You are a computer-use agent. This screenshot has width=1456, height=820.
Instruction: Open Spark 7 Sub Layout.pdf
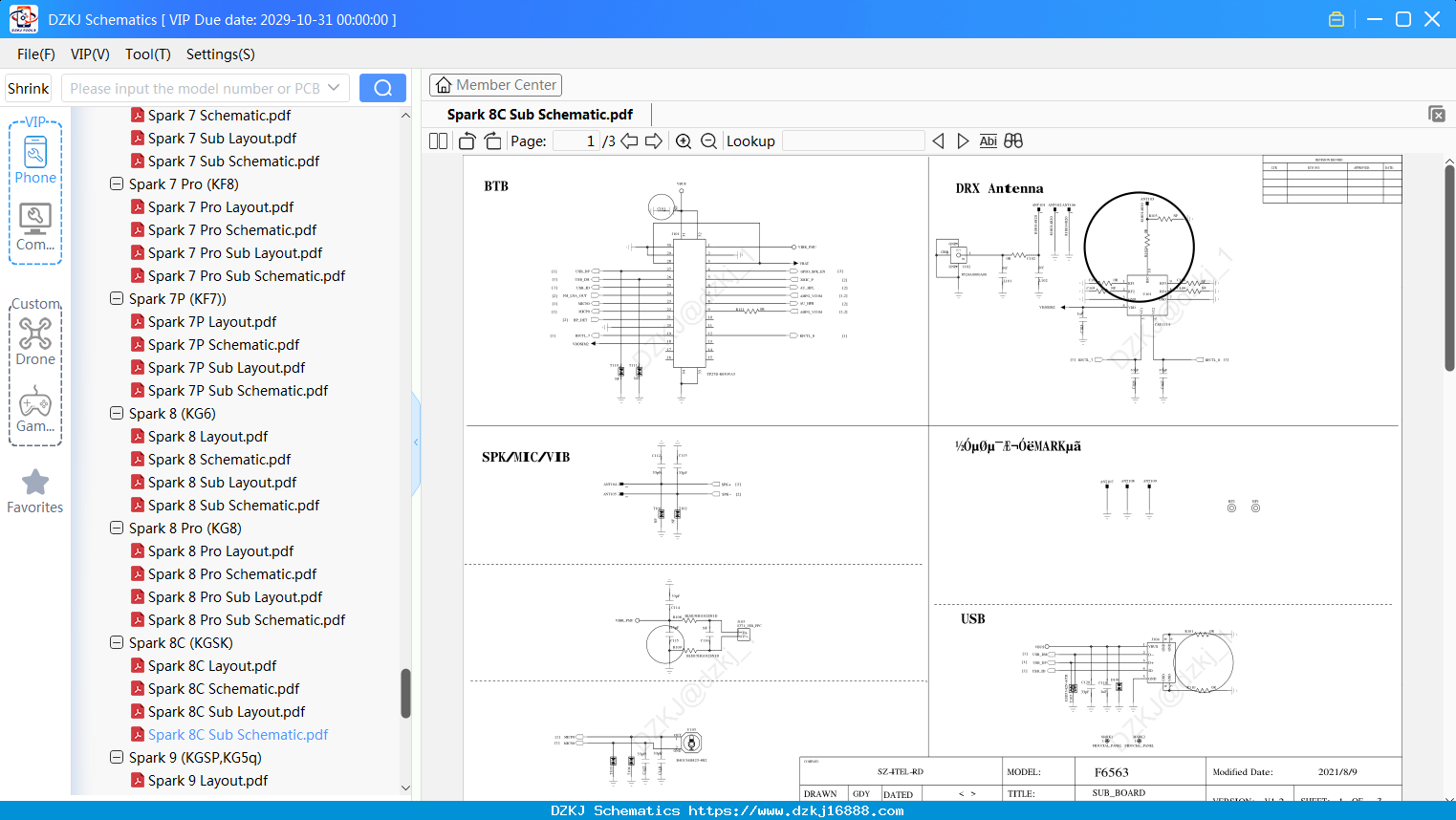222,138
